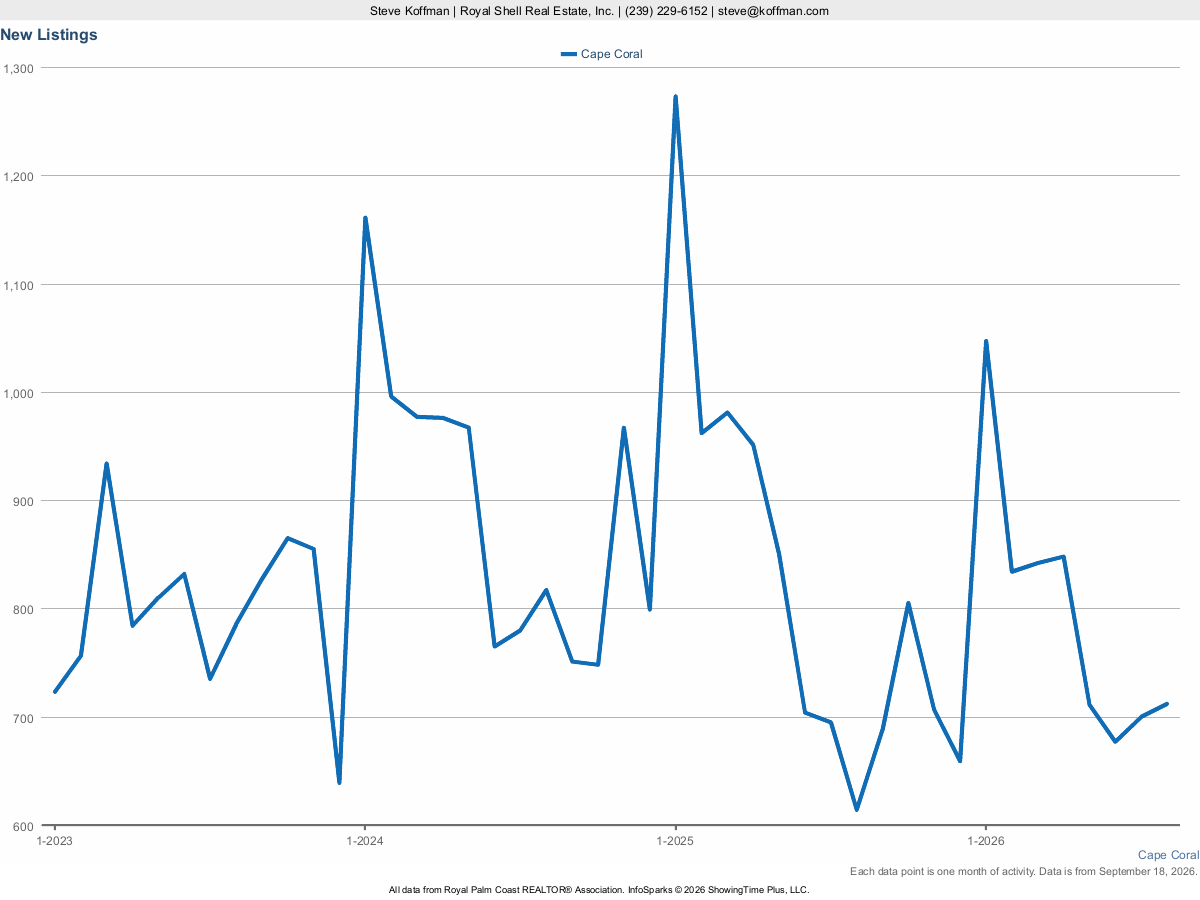Click the December 2023 dip data point

click(339, 782)
